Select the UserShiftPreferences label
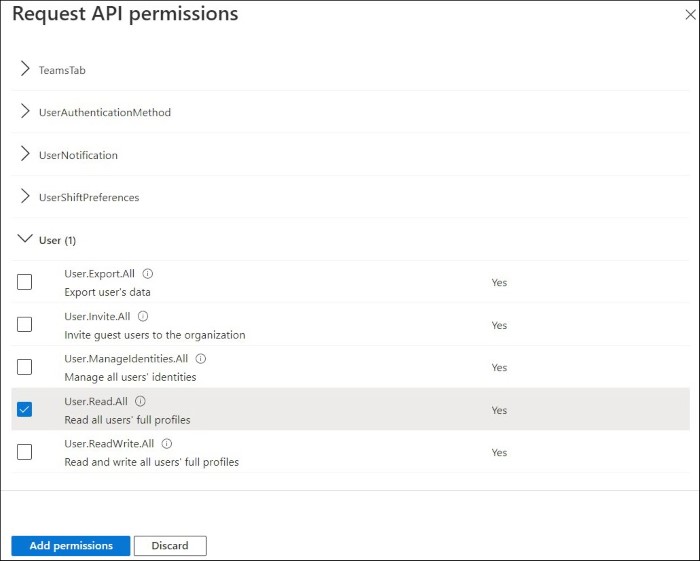Image resolution: width=700 pixels, height=561 pixels. click(89, 198)
